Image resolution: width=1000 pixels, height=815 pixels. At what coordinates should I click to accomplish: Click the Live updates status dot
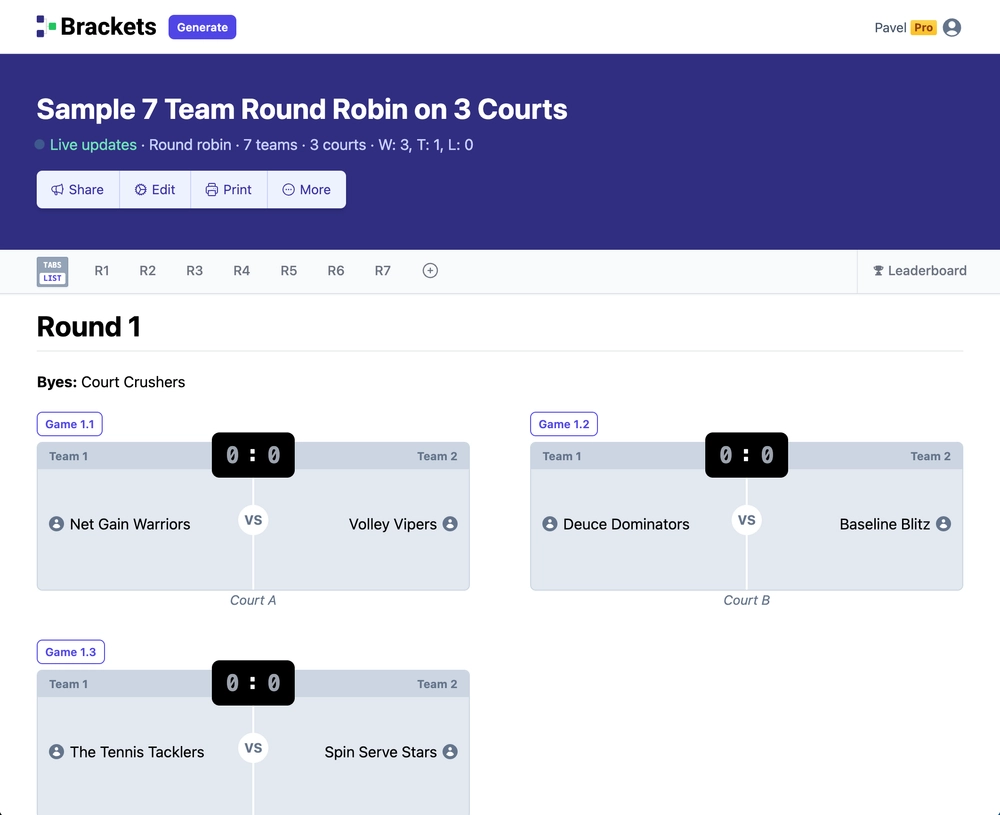(x=40, y=145)
